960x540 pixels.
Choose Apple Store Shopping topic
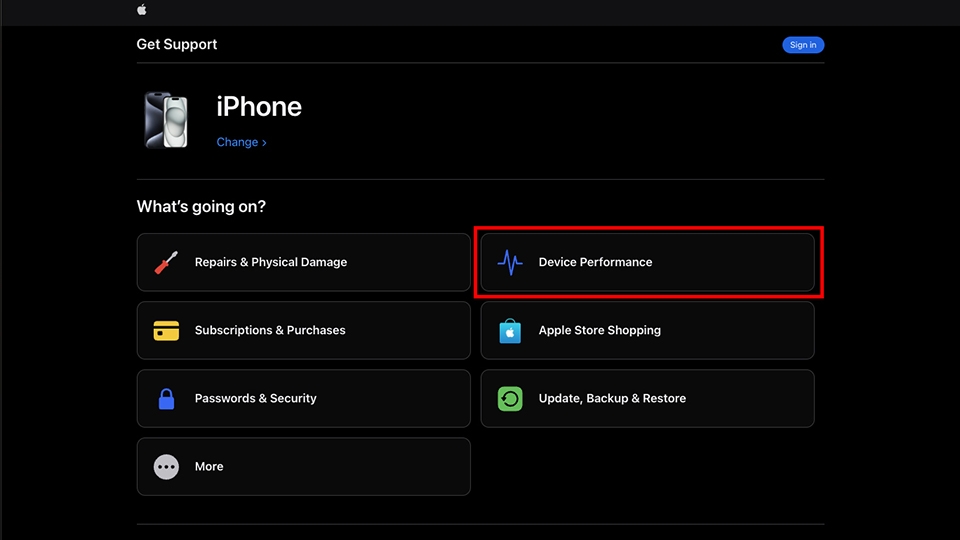click(647, 330)
